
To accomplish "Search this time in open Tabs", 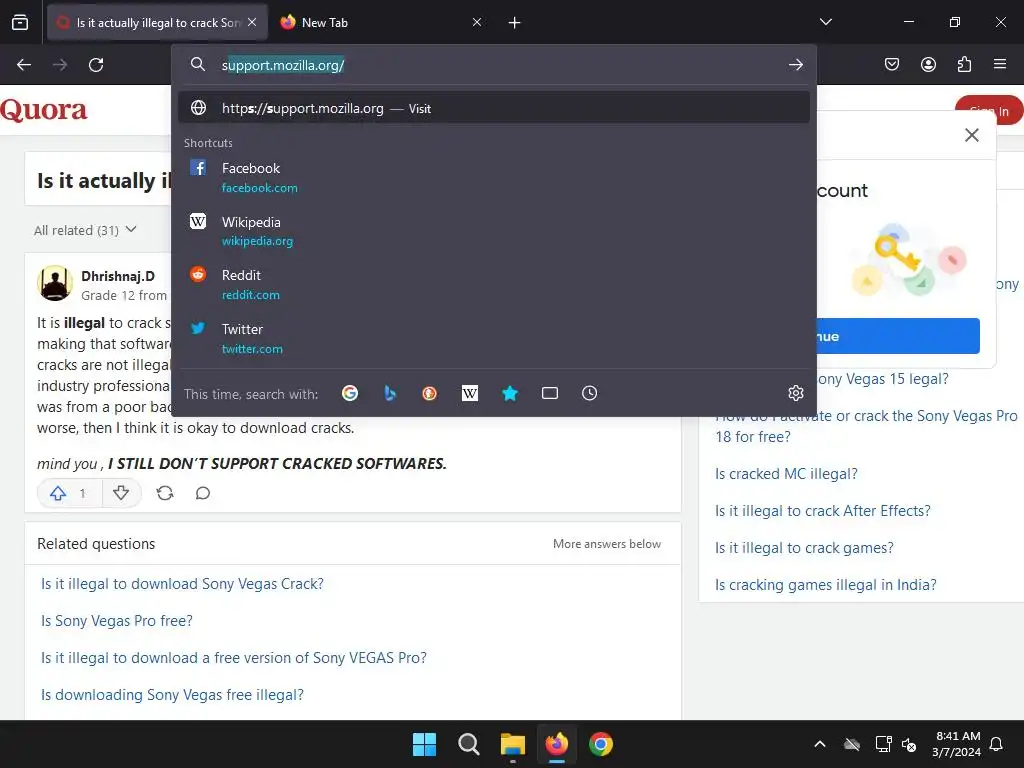I will (550, 393).
